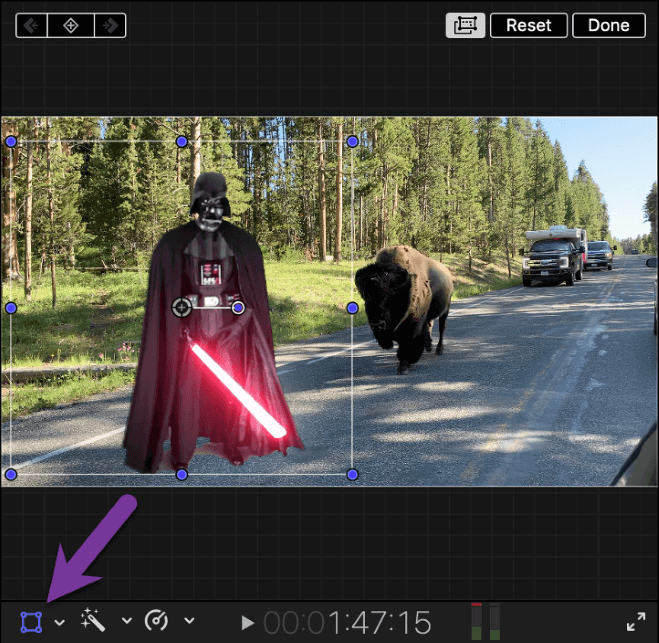Expand the enhancements menu chevron

point(126,622)
